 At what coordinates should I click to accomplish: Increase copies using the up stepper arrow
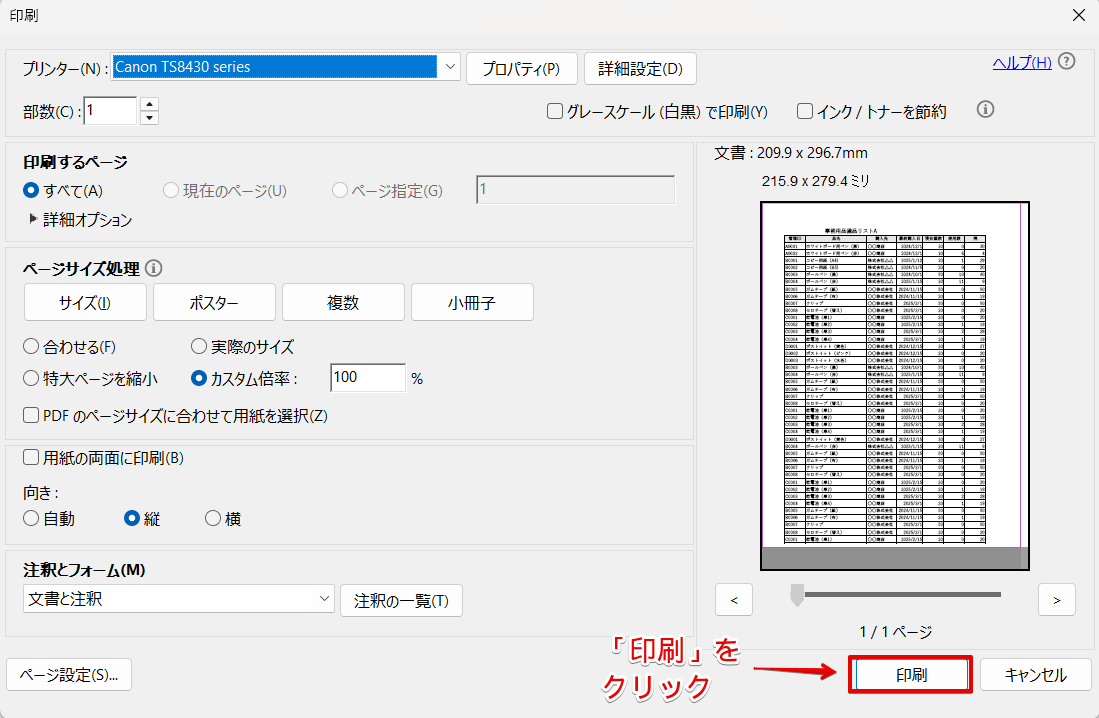coord(148,104)
